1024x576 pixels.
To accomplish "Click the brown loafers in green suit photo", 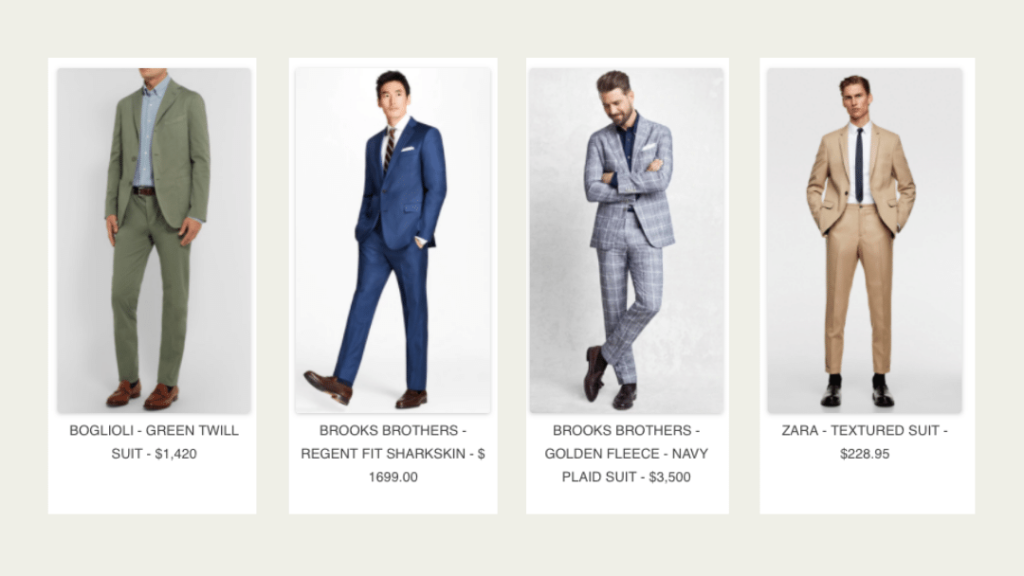I will tap(143, 394).
